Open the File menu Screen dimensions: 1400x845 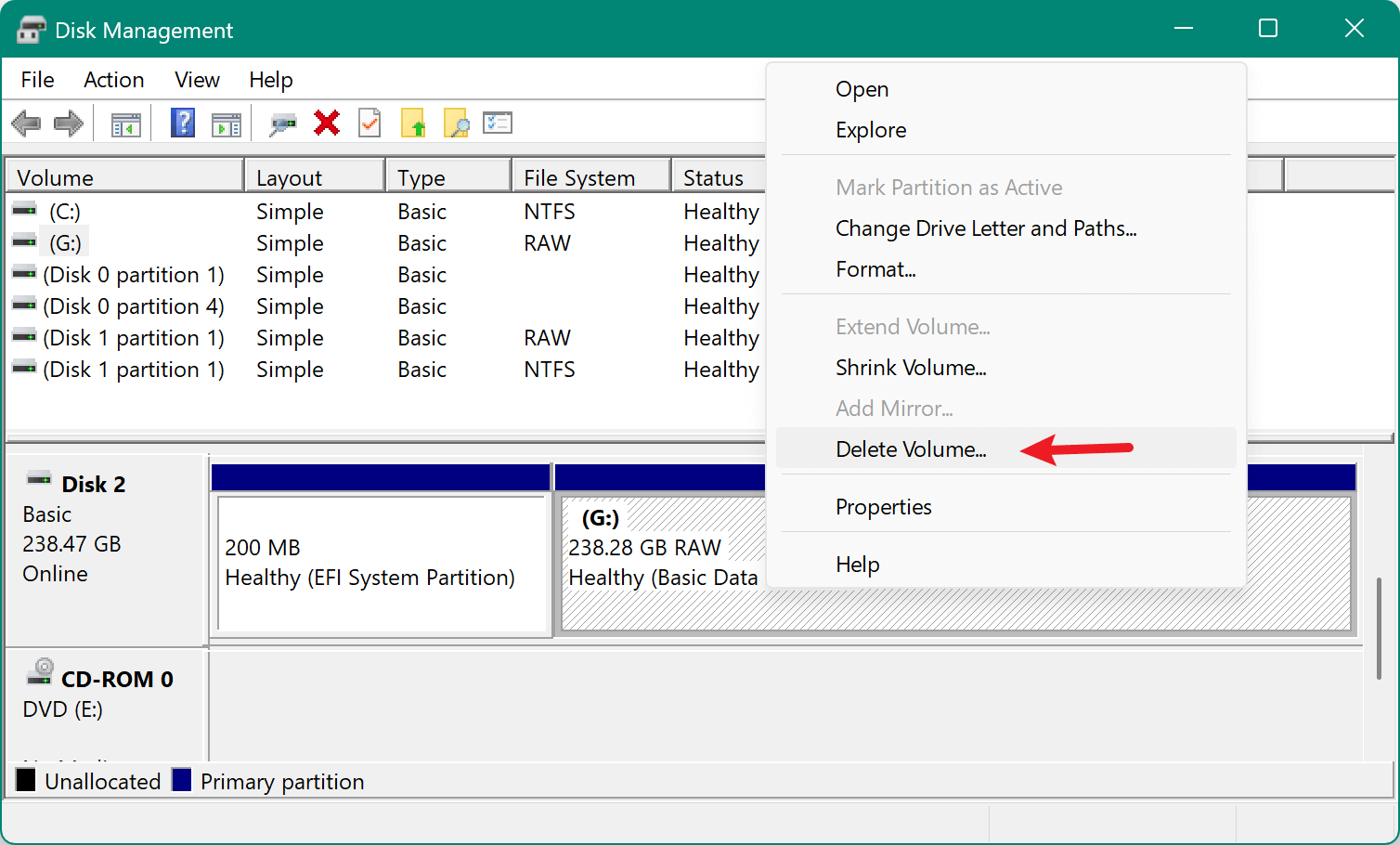click(36, 80)
